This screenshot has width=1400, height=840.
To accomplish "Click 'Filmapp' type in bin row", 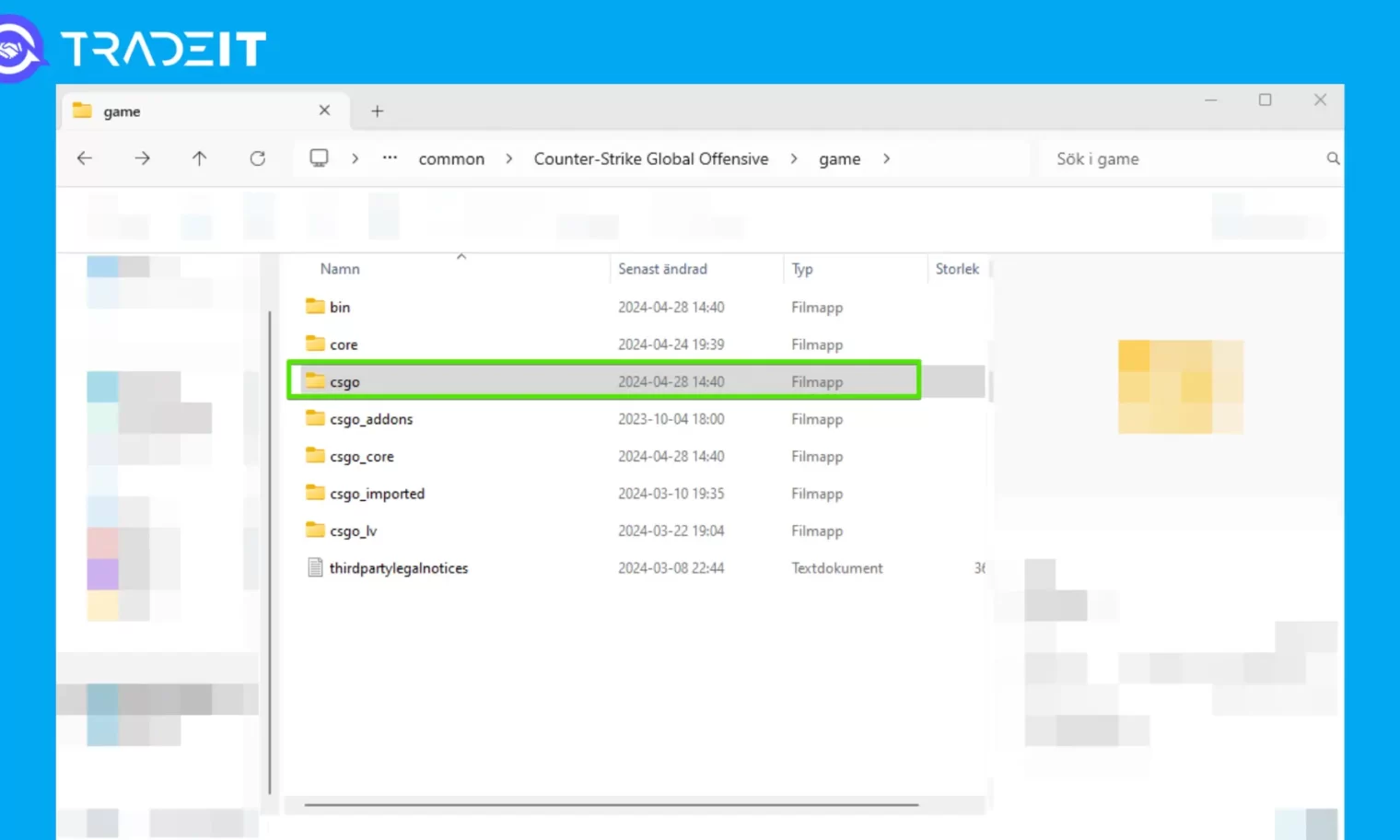I will (x=816, y=308).
